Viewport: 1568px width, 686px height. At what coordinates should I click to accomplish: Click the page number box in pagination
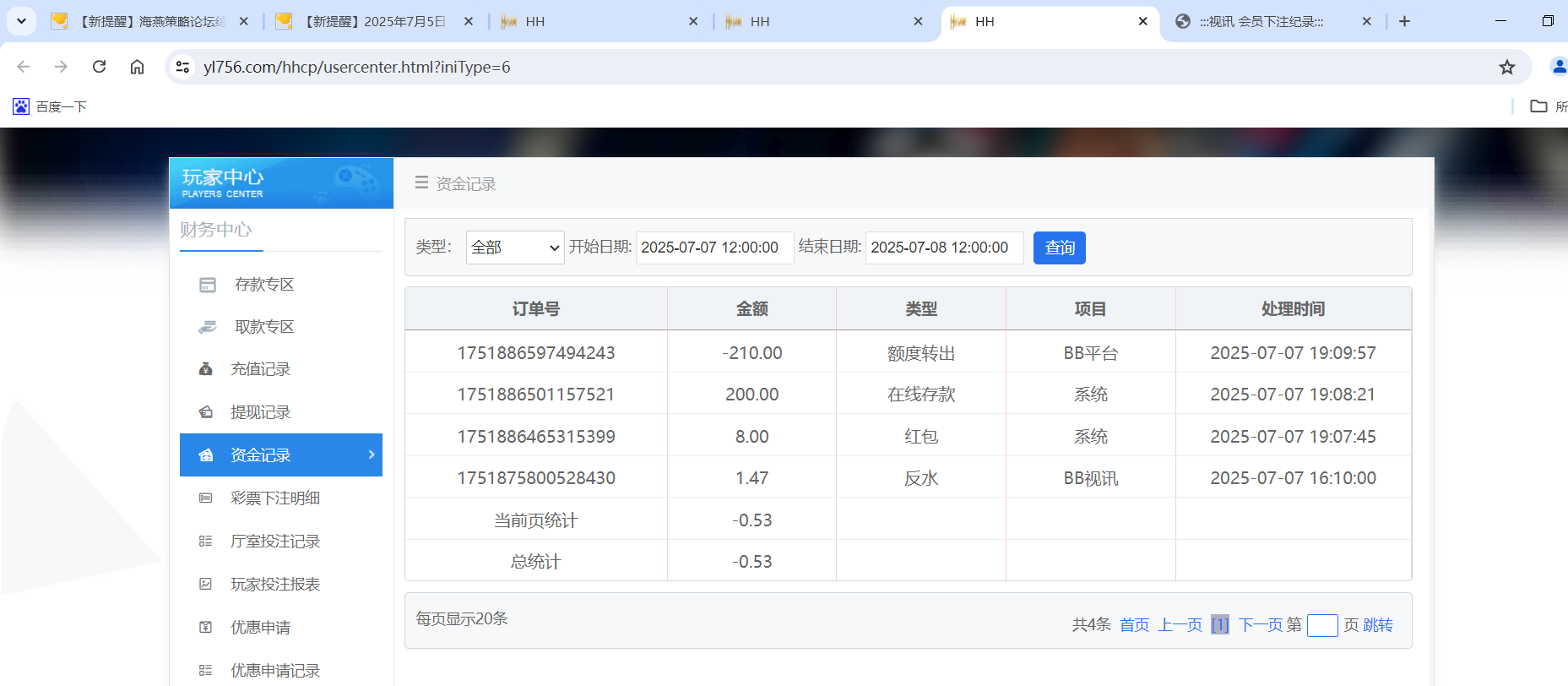1322,625
